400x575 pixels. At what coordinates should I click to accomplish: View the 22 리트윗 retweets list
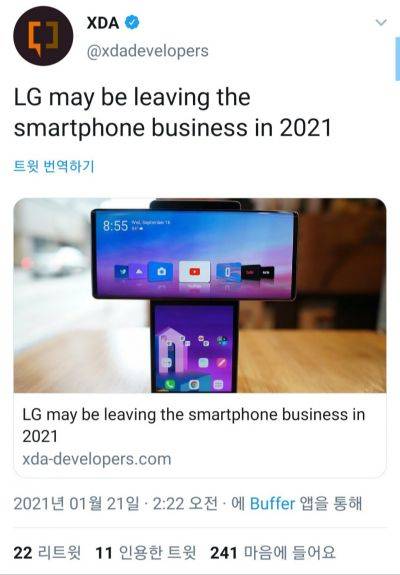tap(47, 553)
